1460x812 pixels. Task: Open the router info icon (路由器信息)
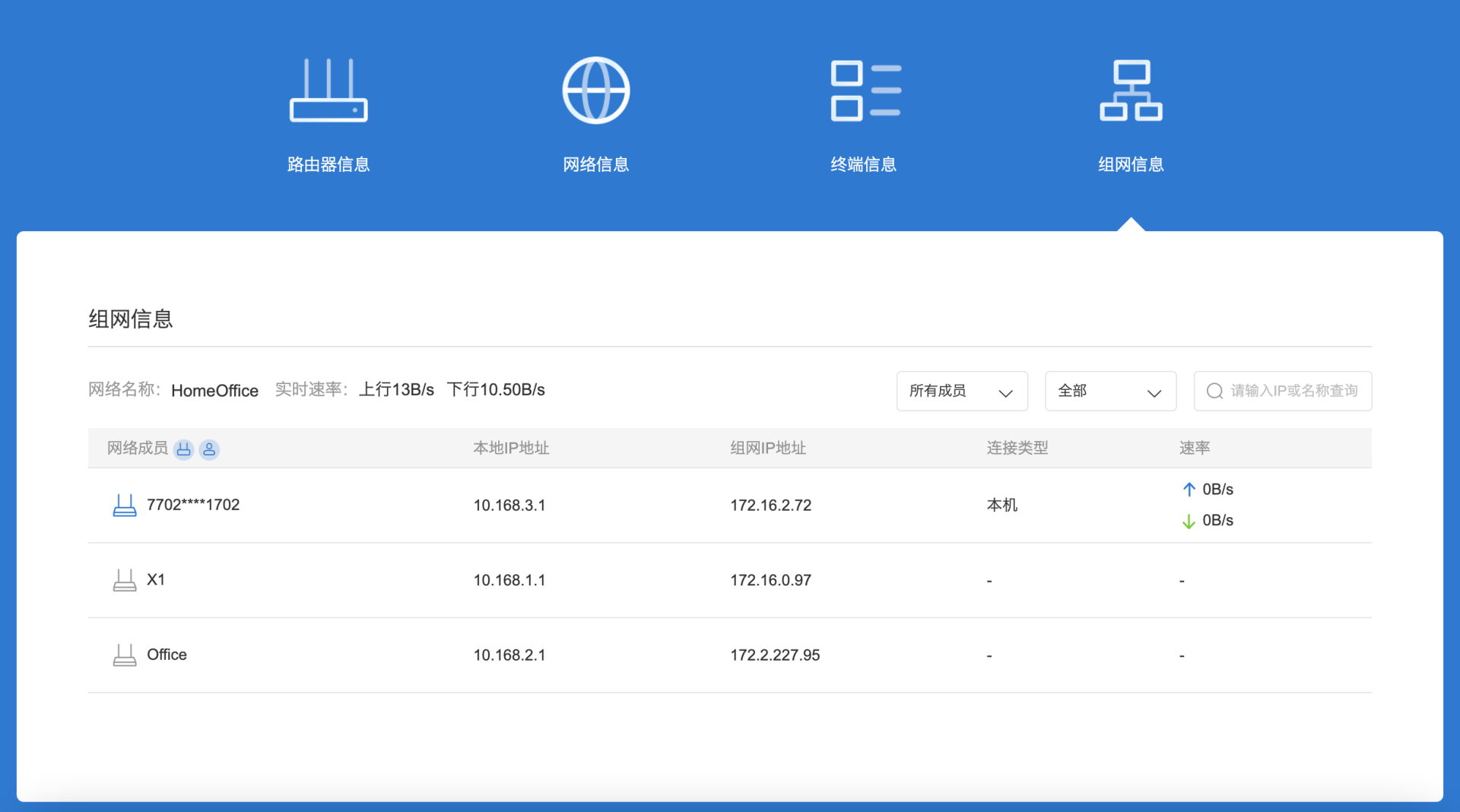coord(328,90)
